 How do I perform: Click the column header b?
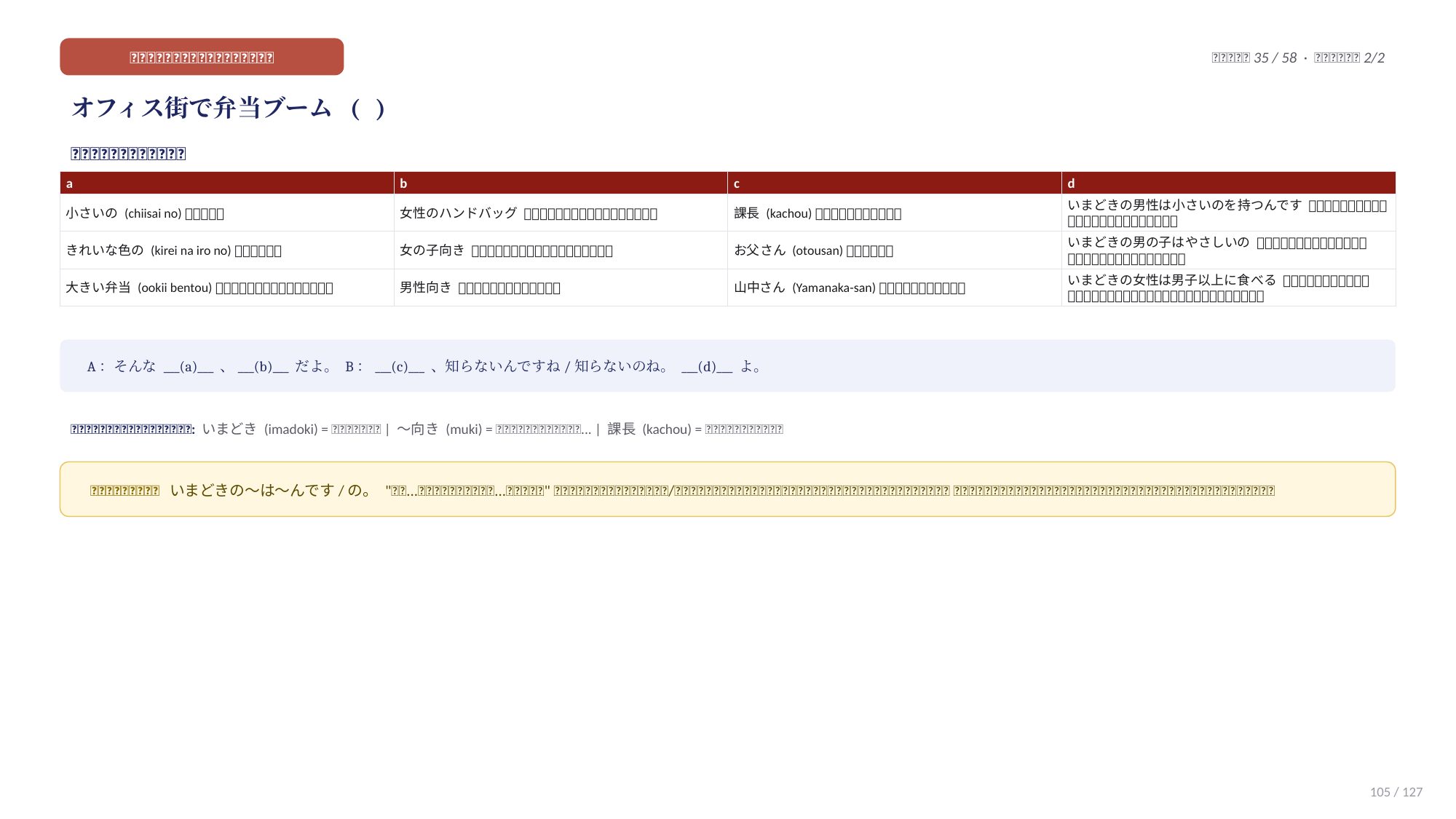pos(561,183)
